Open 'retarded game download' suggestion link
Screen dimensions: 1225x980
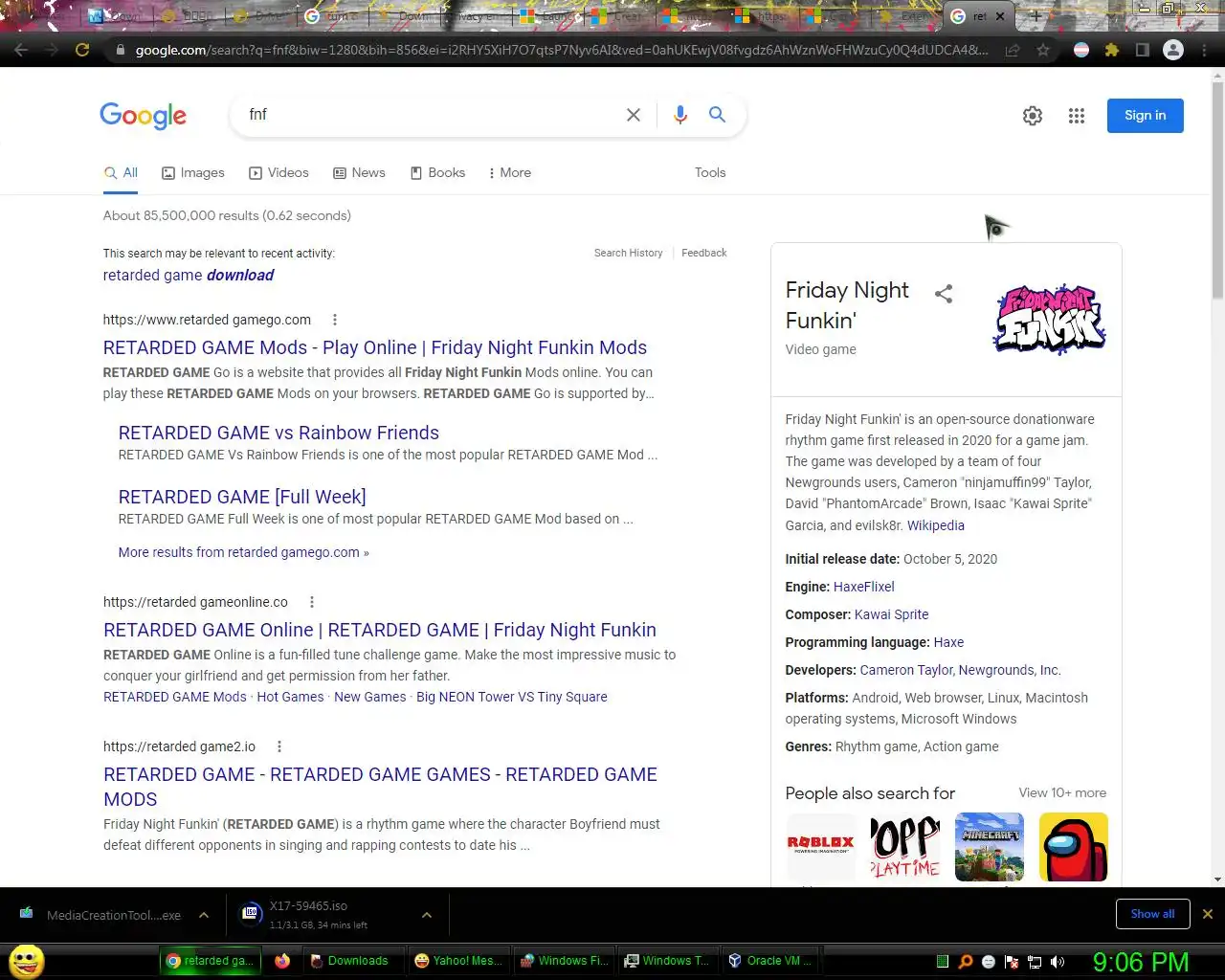[x=189, y=275]
